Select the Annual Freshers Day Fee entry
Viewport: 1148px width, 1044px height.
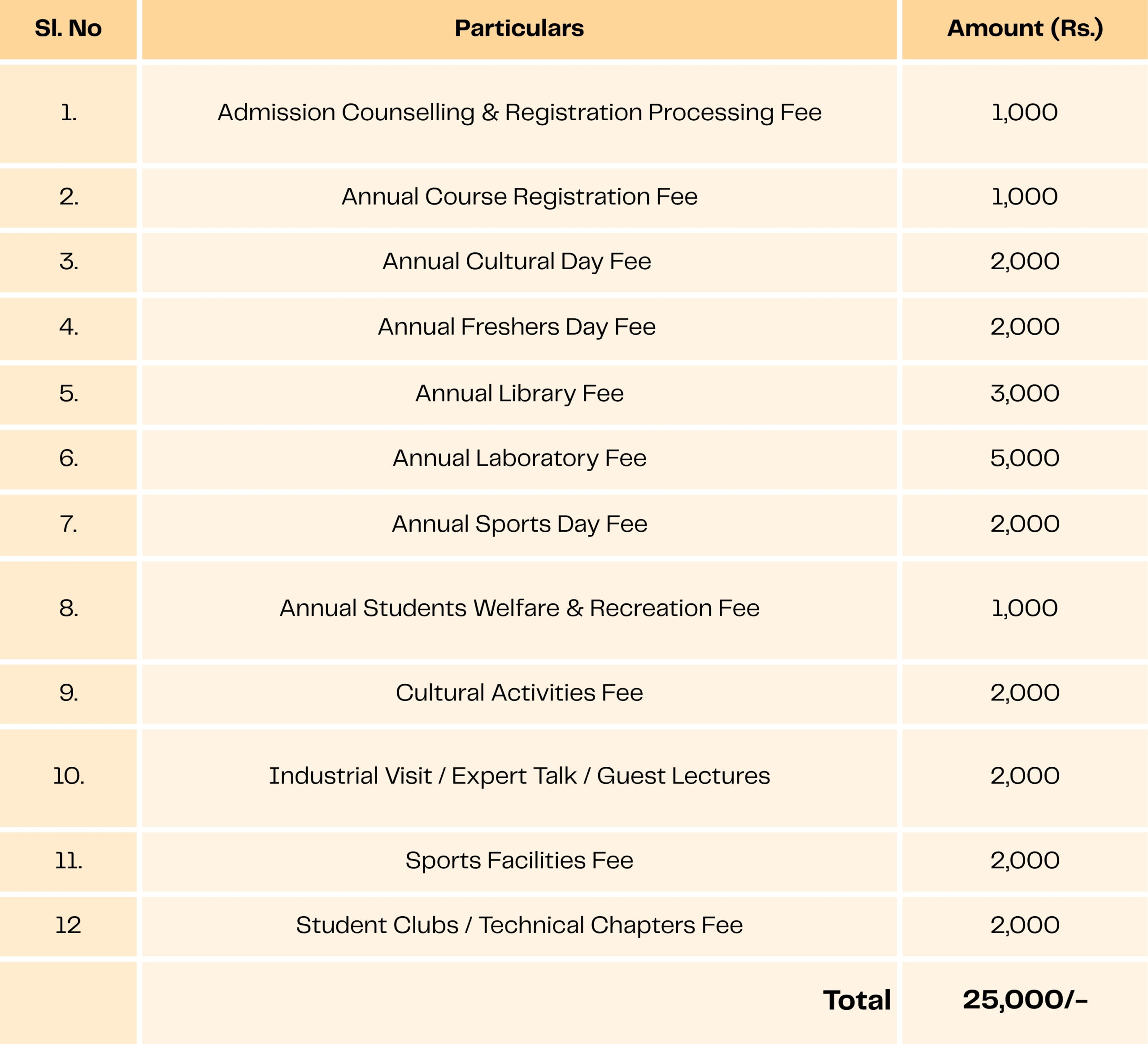tap(517, 327)
